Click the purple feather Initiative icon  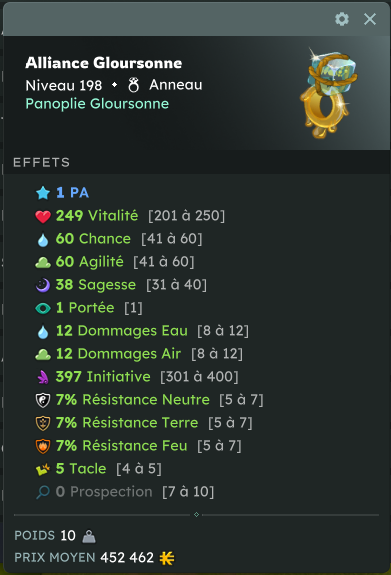tap(43, 377)
